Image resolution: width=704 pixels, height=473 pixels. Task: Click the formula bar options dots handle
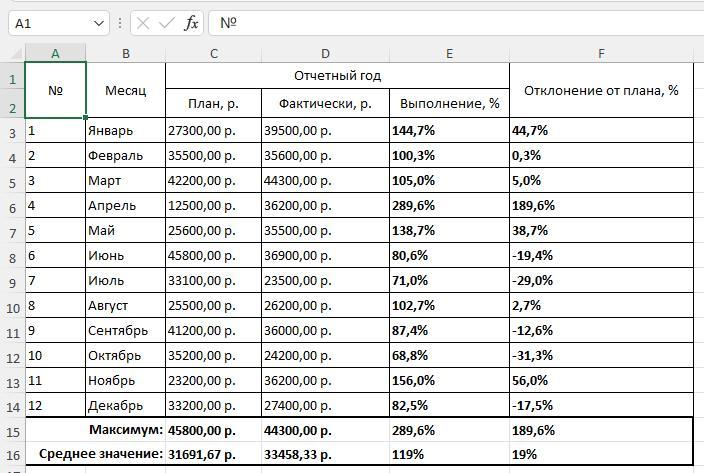pos(120,23)
